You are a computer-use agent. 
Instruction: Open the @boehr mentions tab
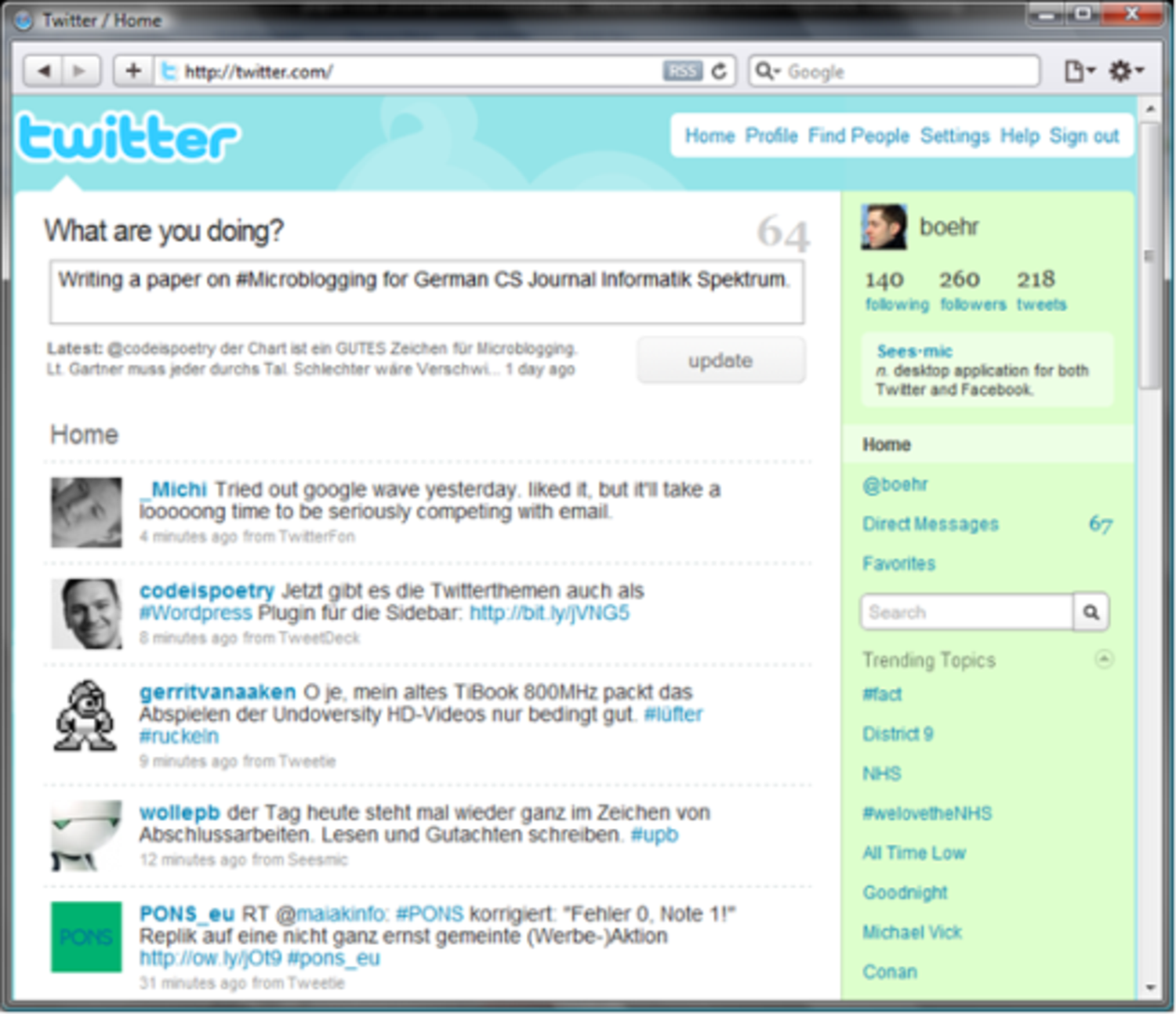point(895,485)
